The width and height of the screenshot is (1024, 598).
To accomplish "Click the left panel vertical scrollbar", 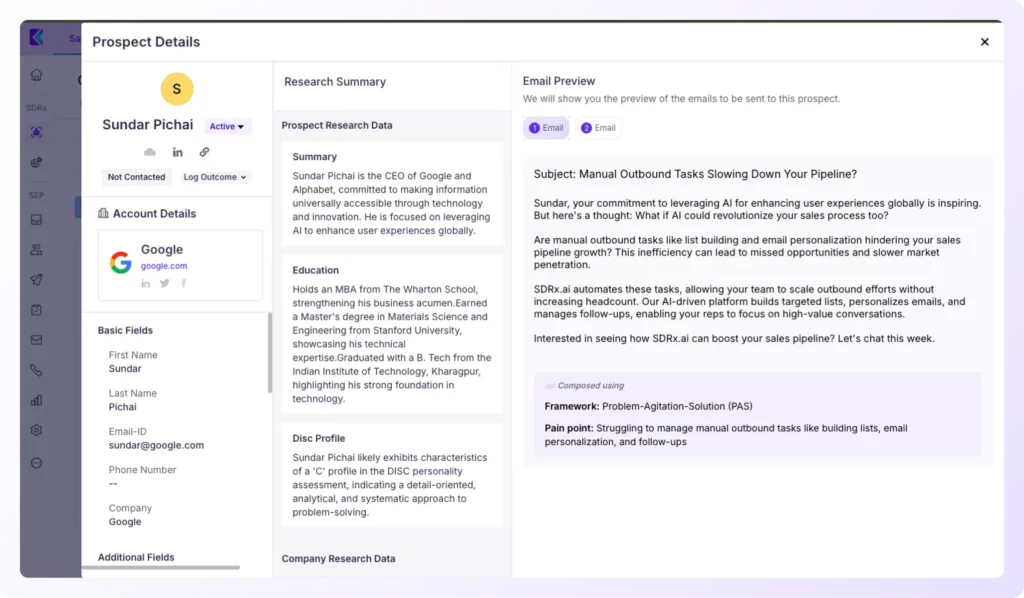I will (x=270, y=353).
